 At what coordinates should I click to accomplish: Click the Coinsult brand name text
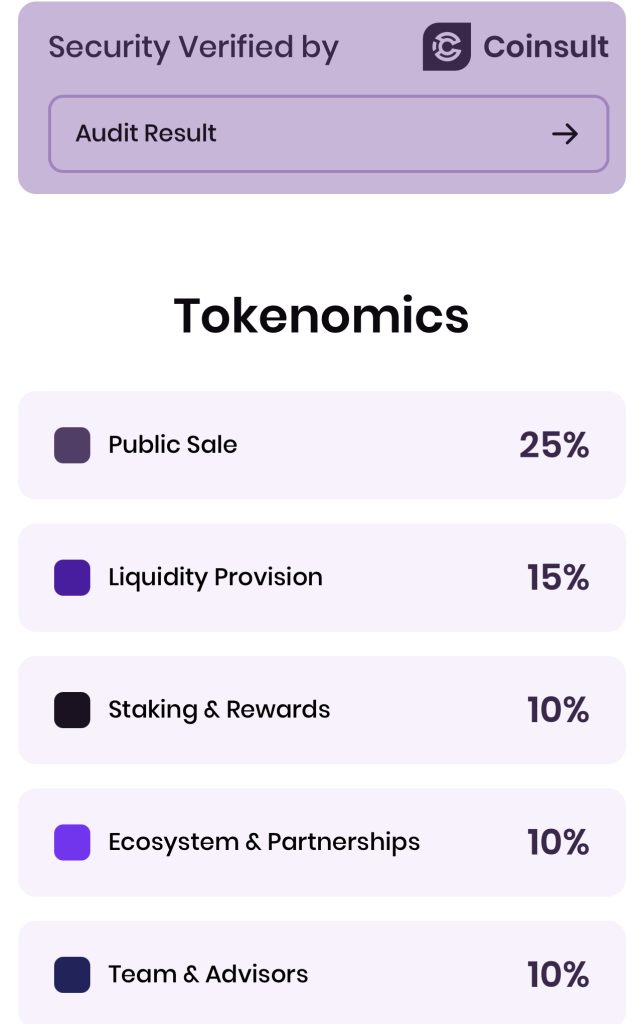(x=546, y=47)
